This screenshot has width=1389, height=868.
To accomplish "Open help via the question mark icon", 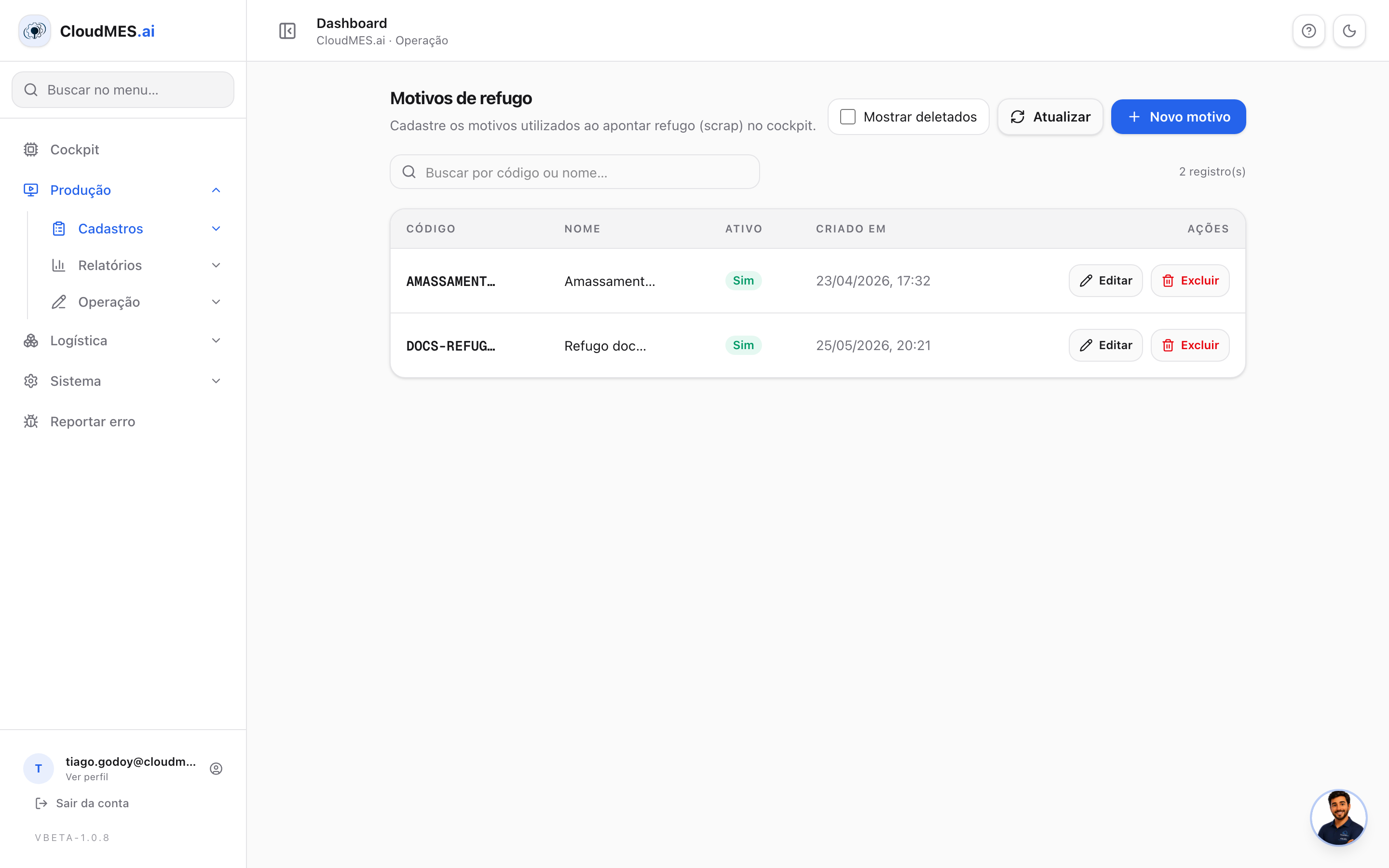I will coord(1308,31).
